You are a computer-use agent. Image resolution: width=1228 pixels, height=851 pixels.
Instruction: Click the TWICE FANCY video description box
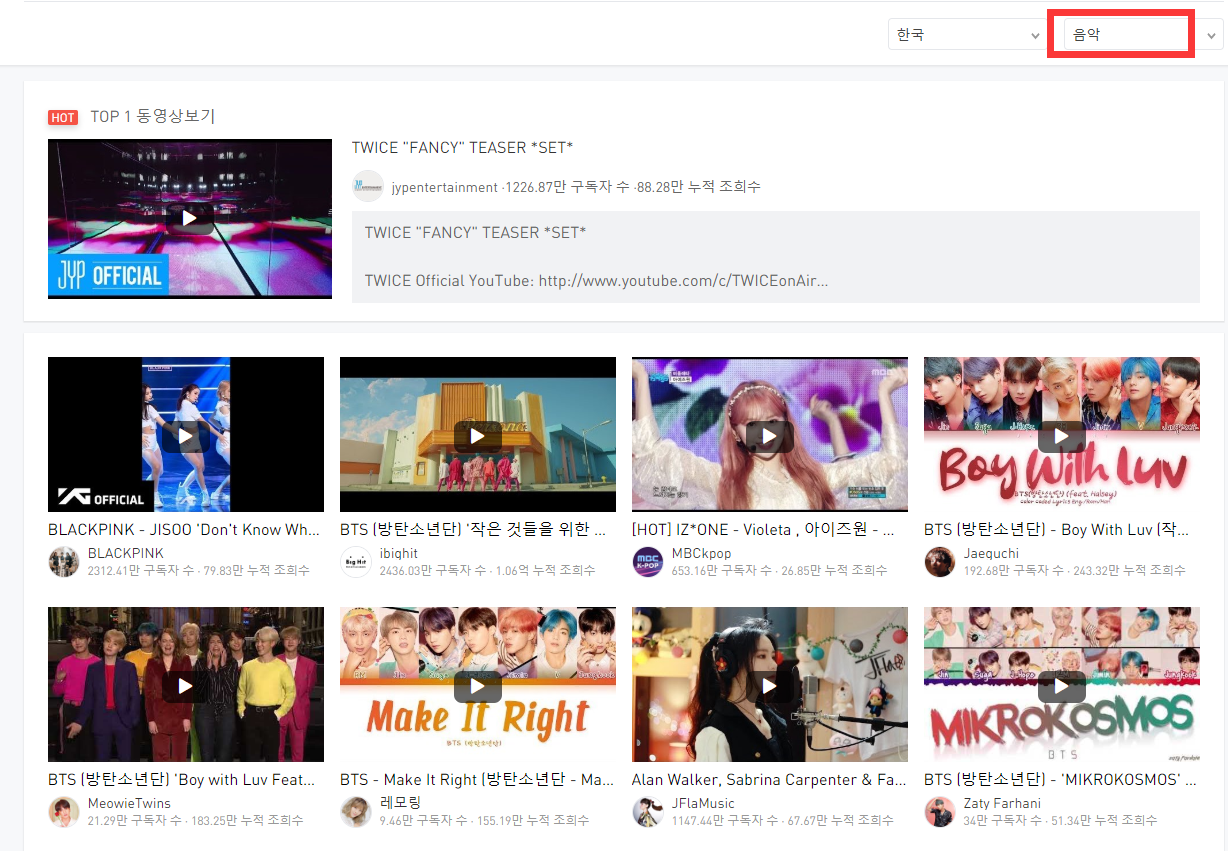[x=775, y=256]
